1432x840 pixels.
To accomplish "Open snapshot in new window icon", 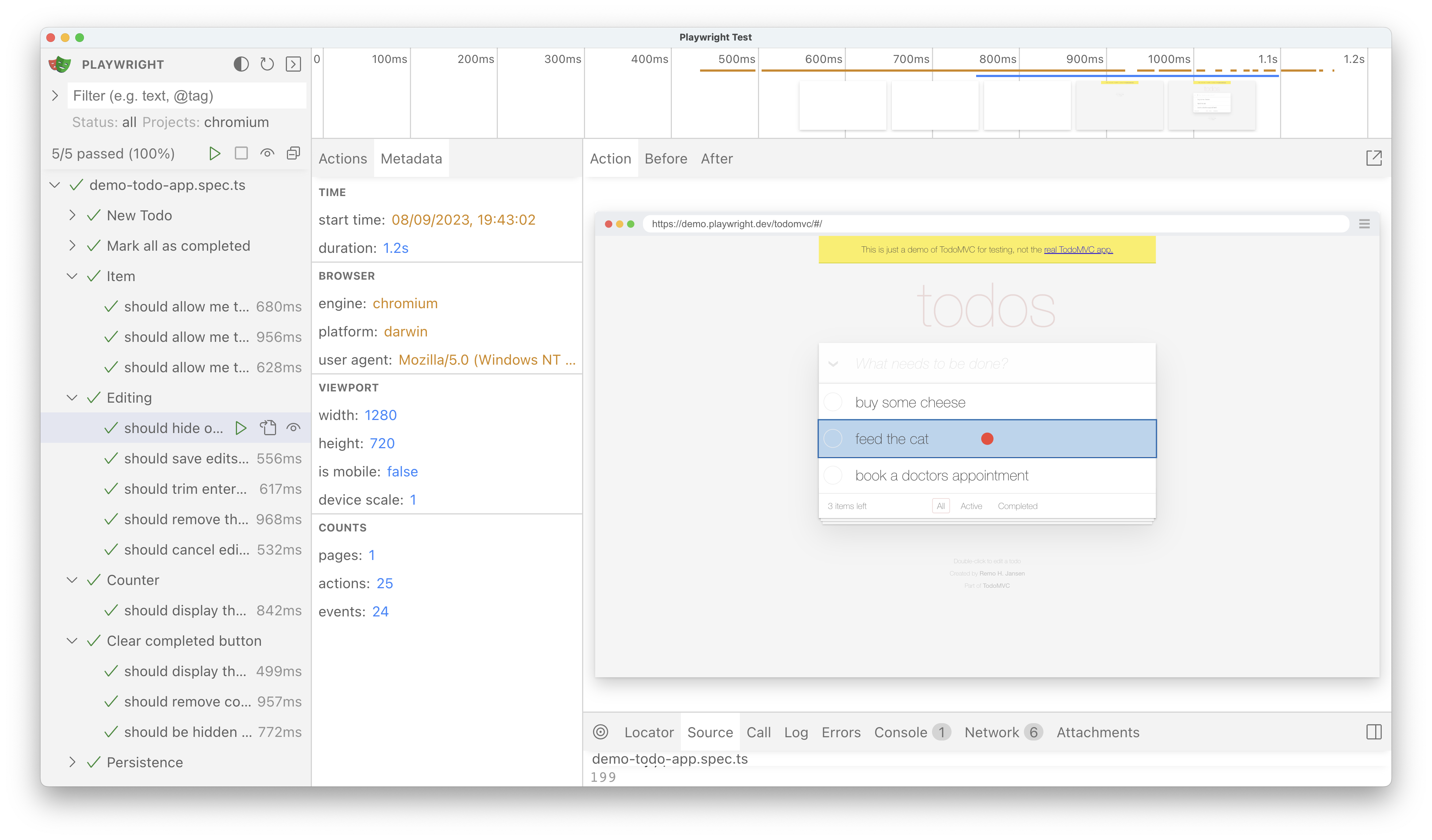I will (x=1373, y=158).
